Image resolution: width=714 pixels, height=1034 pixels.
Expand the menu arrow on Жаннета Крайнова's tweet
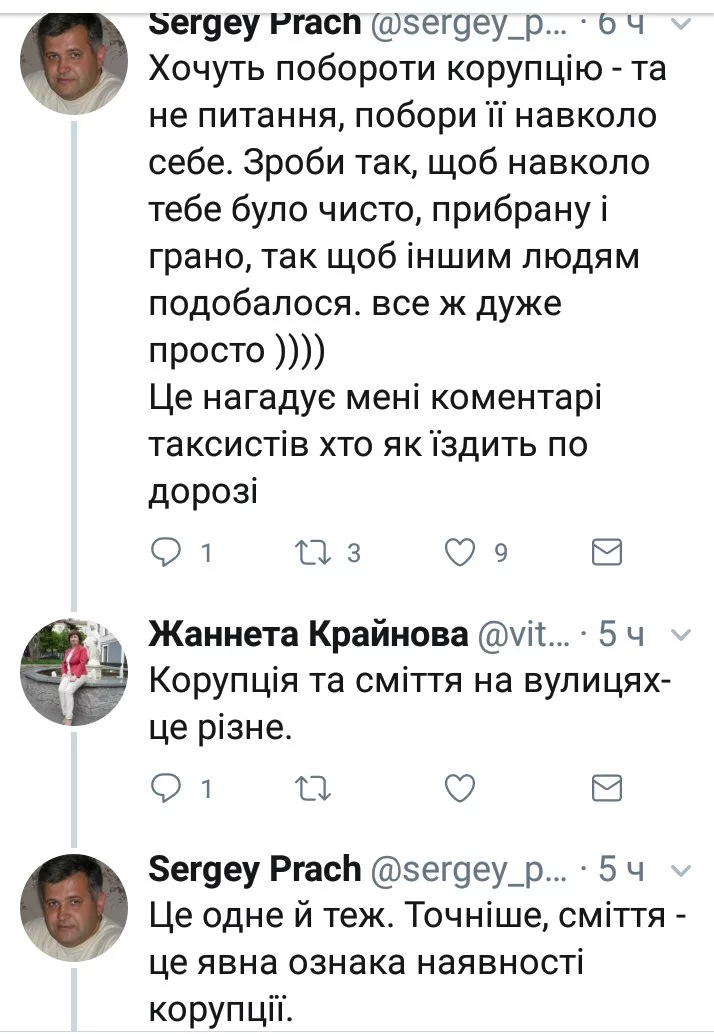click(x=679, y=633)
